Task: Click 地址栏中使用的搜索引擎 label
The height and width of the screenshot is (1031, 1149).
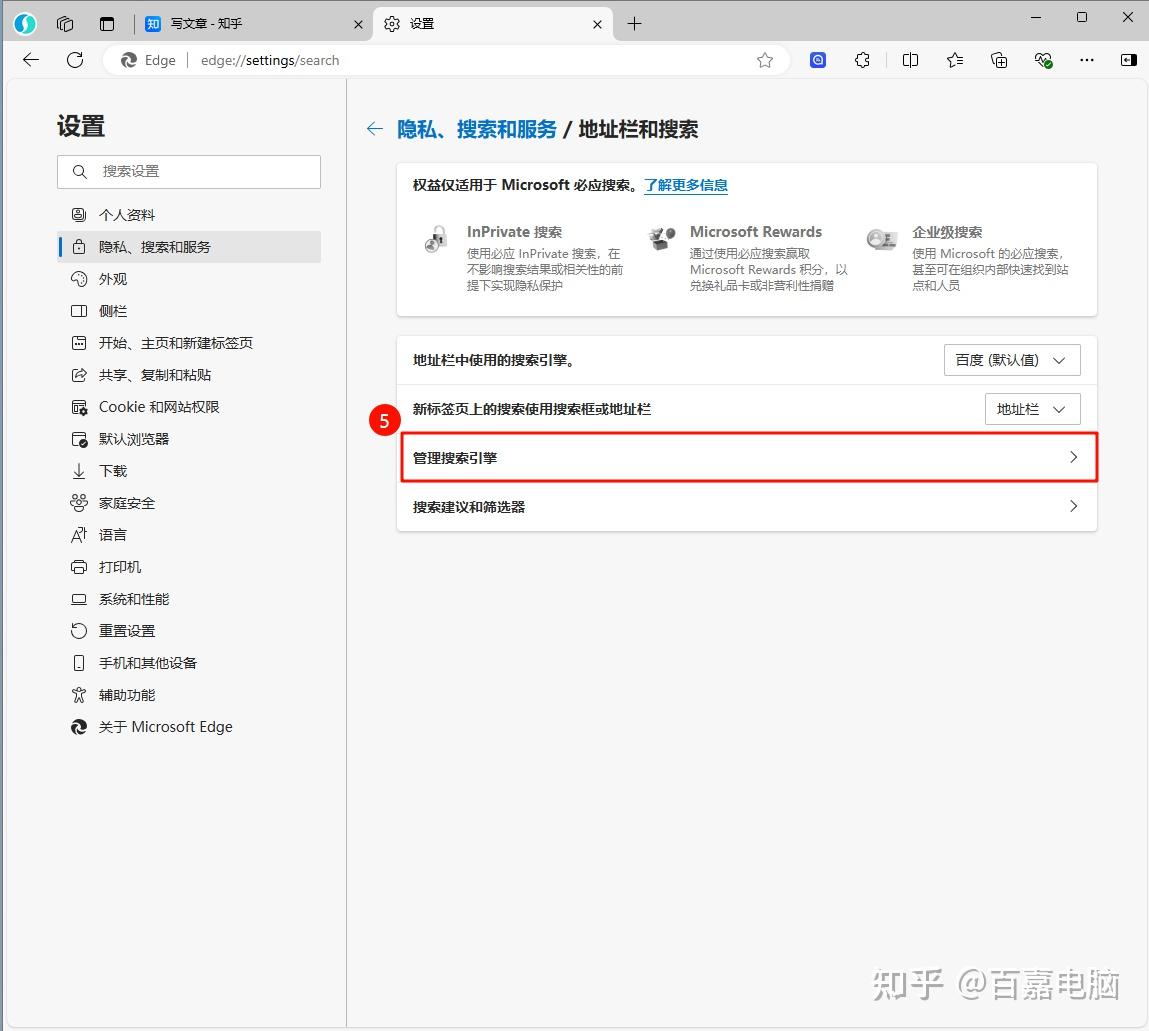Action: (494, 360)
